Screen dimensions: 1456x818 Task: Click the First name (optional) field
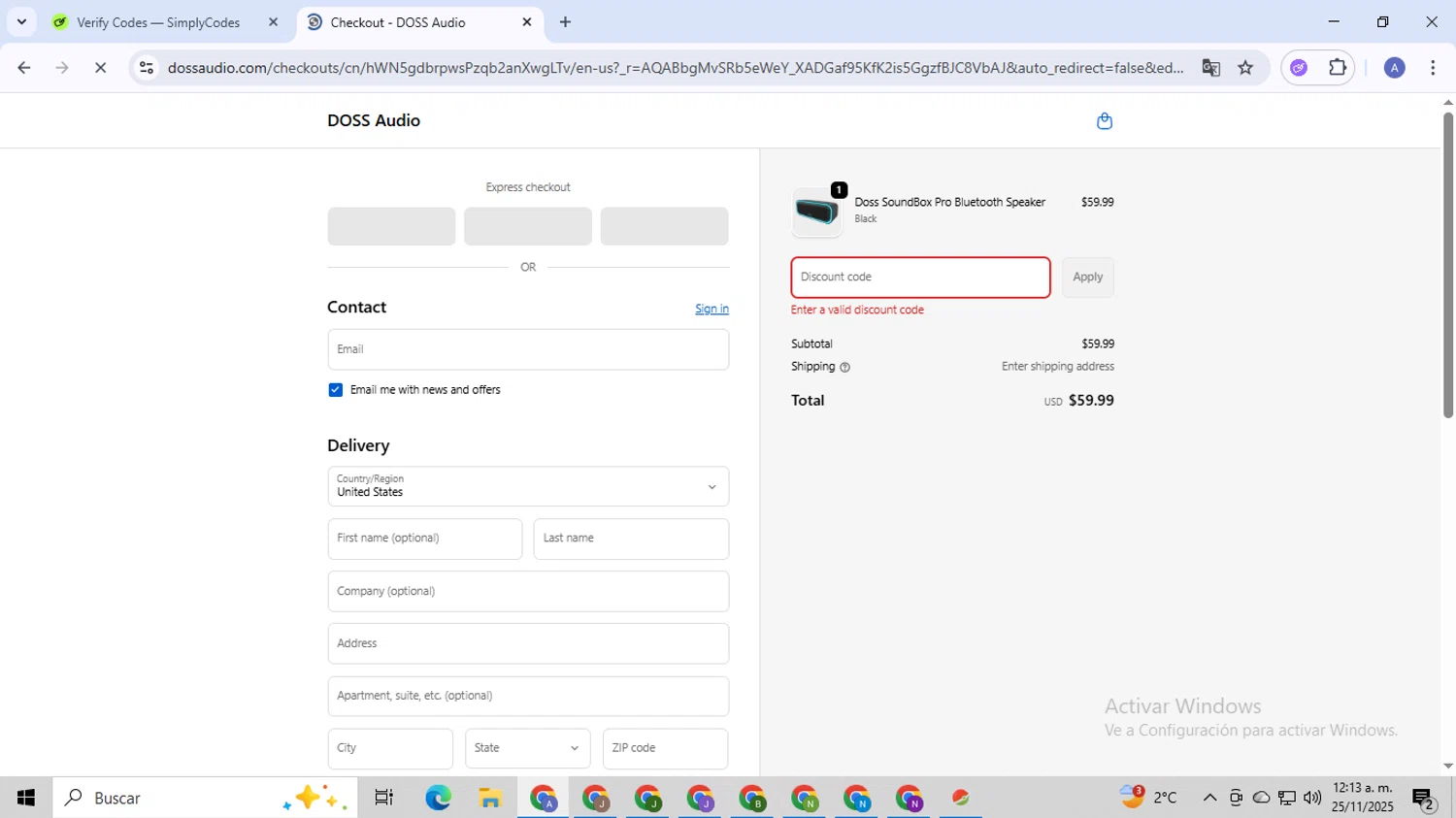(425, 539)
